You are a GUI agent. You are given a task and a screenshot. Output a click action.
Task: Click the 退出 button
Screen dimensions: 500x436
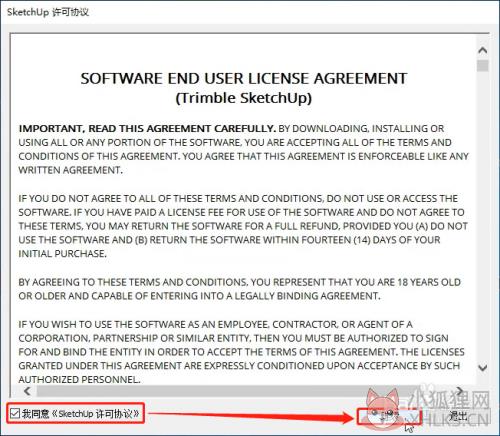(x=458, y=416)
